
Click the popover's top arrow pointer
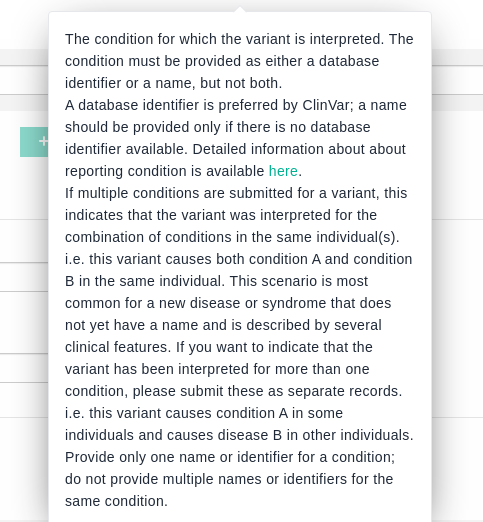[x=240, y=9]
